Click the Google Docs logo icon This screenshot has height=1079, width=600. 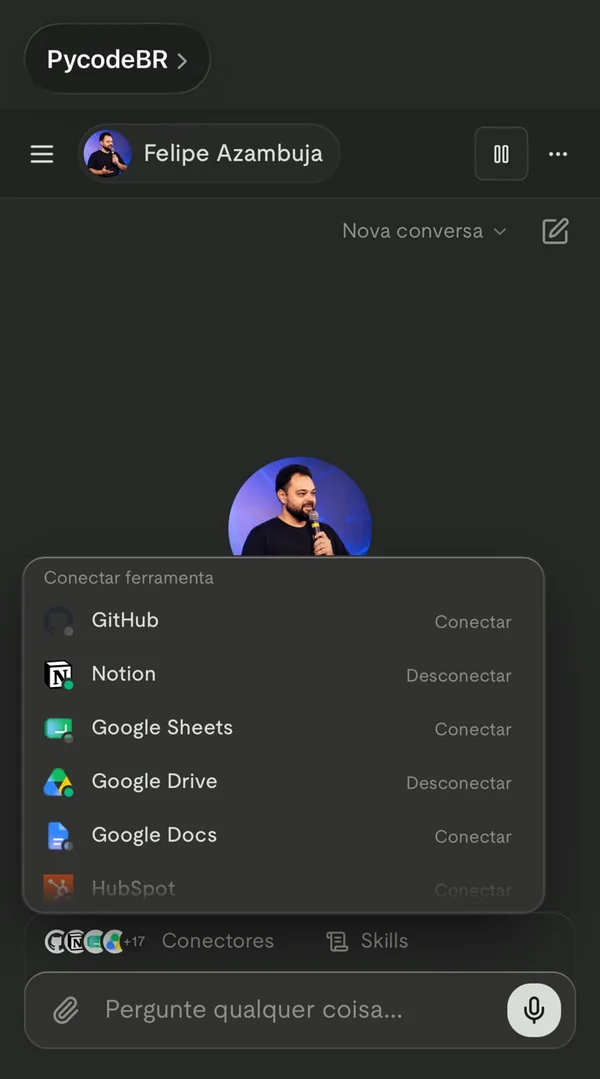pos(58,835)
